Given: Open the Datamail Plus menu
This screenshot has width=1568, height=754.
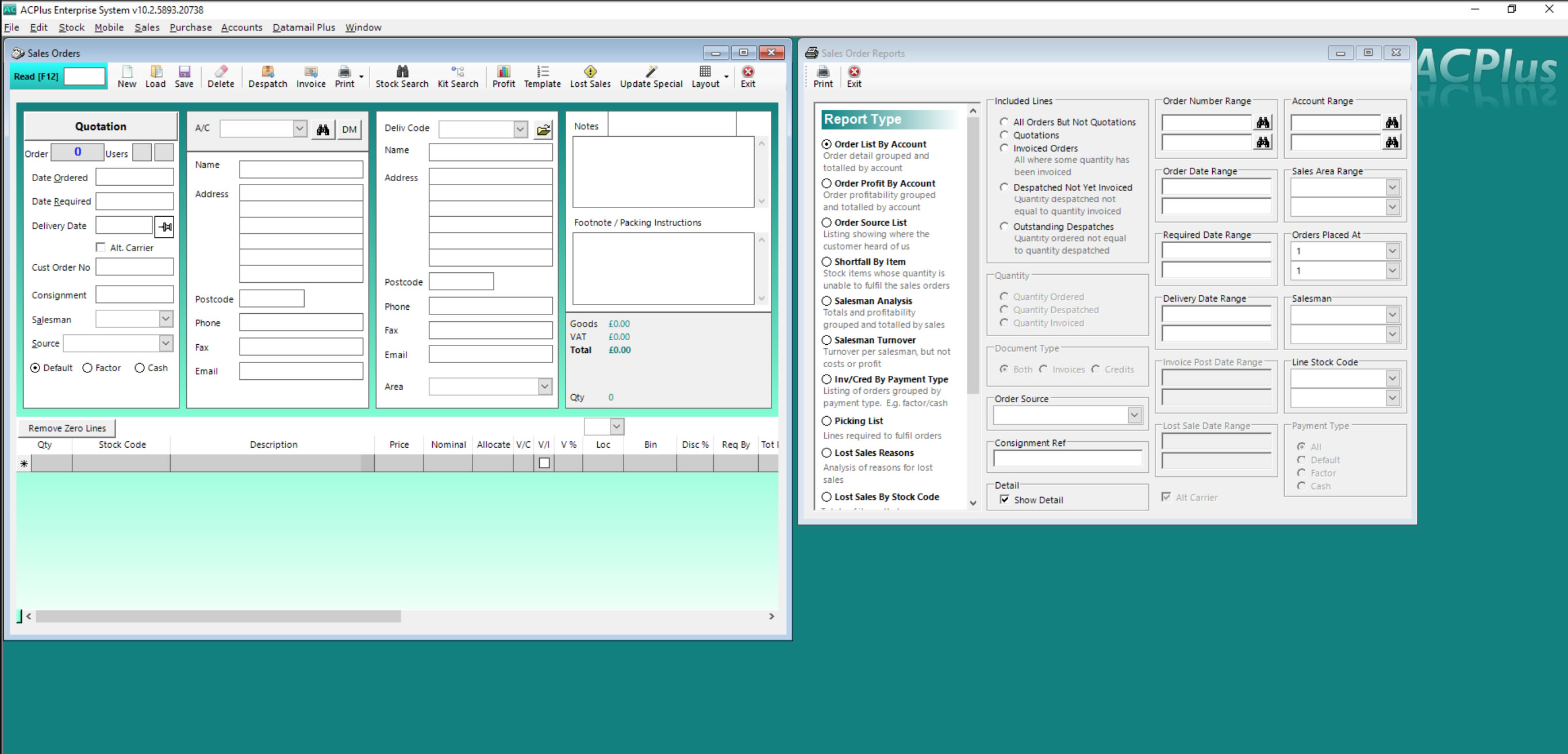Looking at the screenshot, I should [303, 28].
